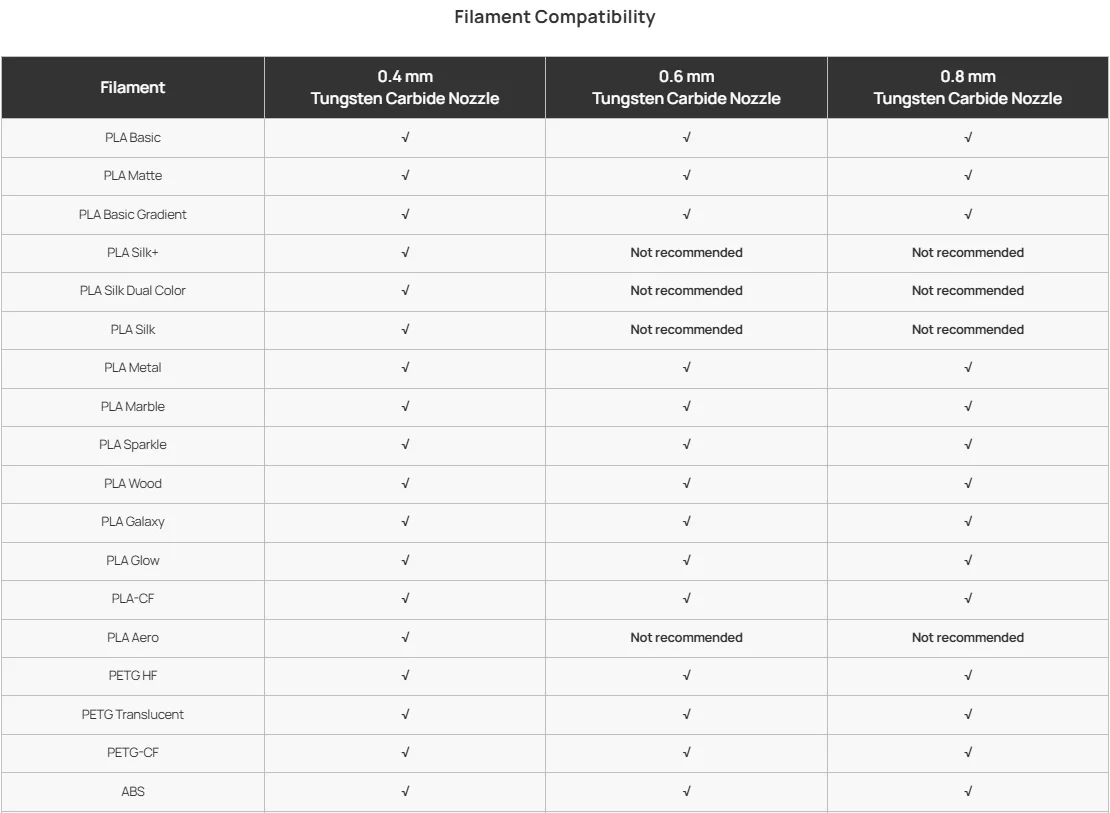Click the PLA Basic 0.4 mm checkmark
This screenshot has height=813, width=1110.
coord(405,137)
